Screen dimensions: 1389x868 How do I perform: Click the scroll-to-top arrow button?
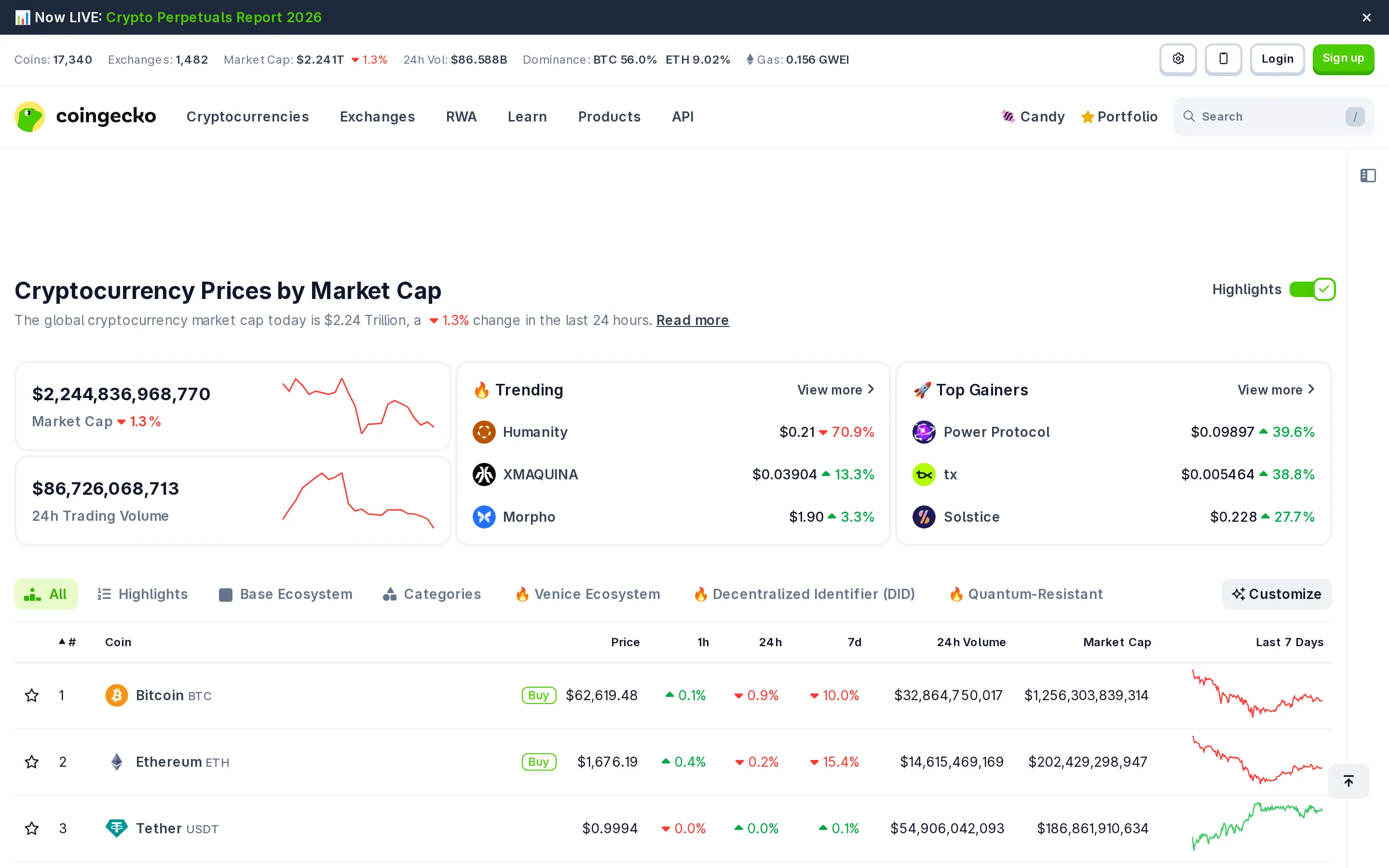click(1349, 781)
